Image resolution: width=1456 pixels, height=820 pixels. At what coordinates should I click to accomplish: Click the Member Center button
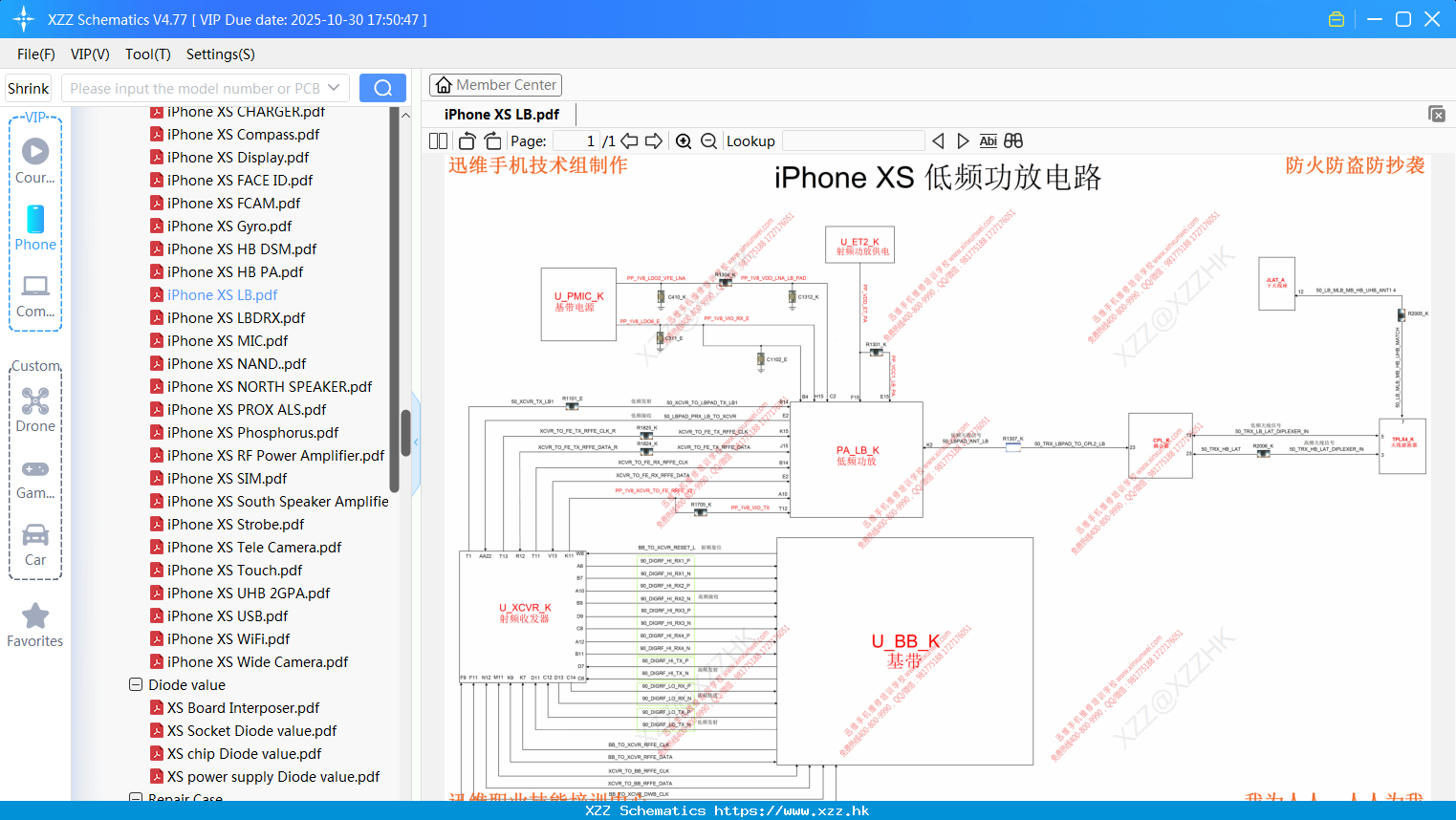tap(495, 85)
